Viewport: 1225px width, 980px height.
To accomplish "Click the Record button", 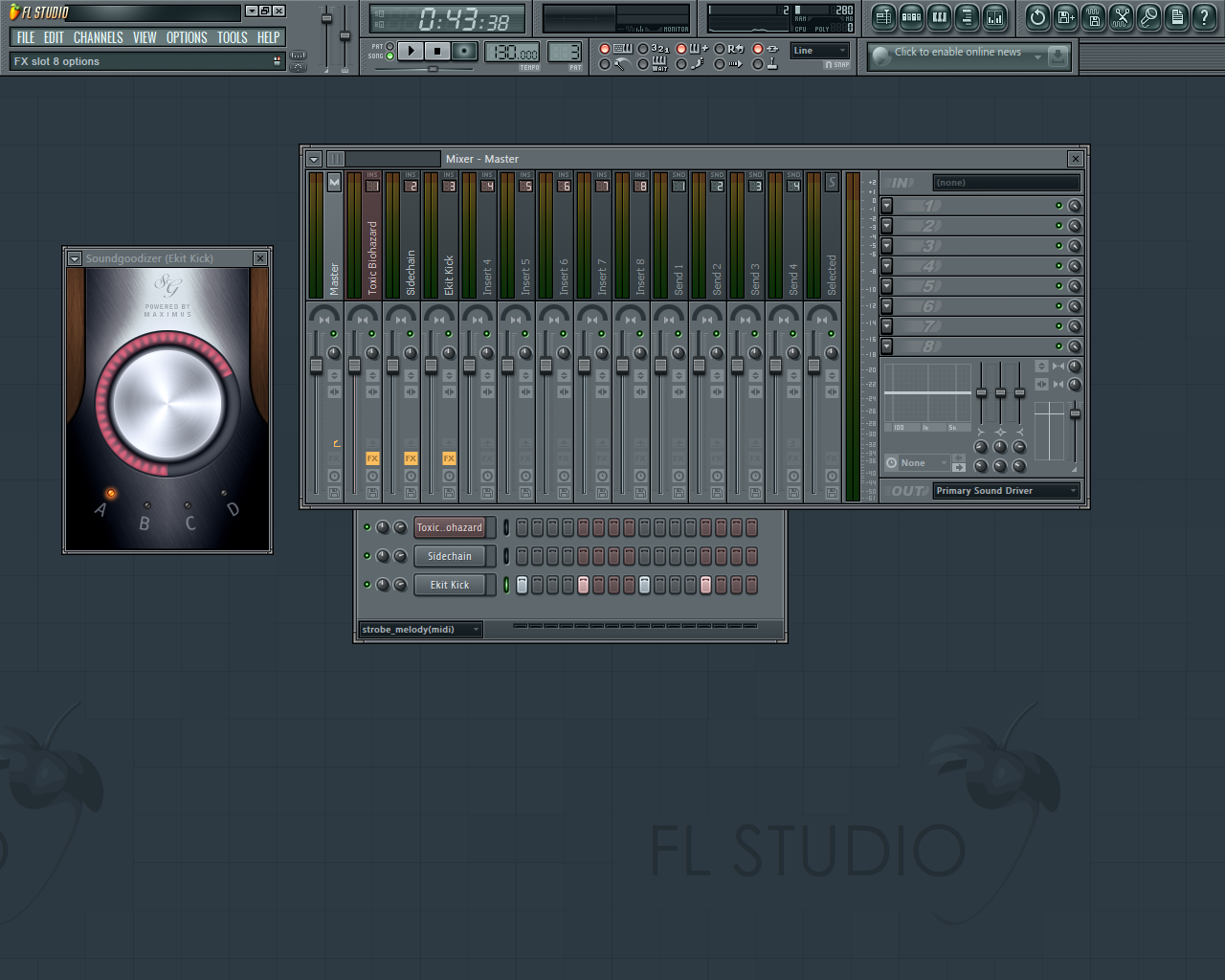I will [464, 51].
